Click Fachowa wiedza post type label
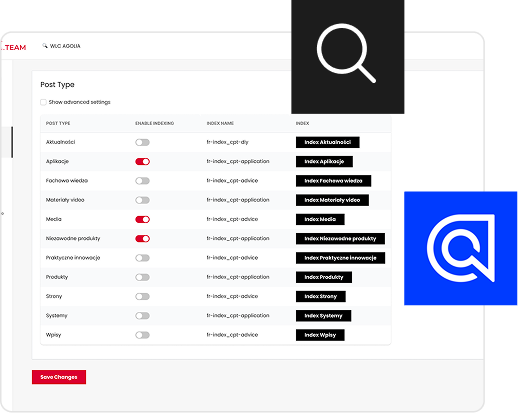 (x=67, y=181)
